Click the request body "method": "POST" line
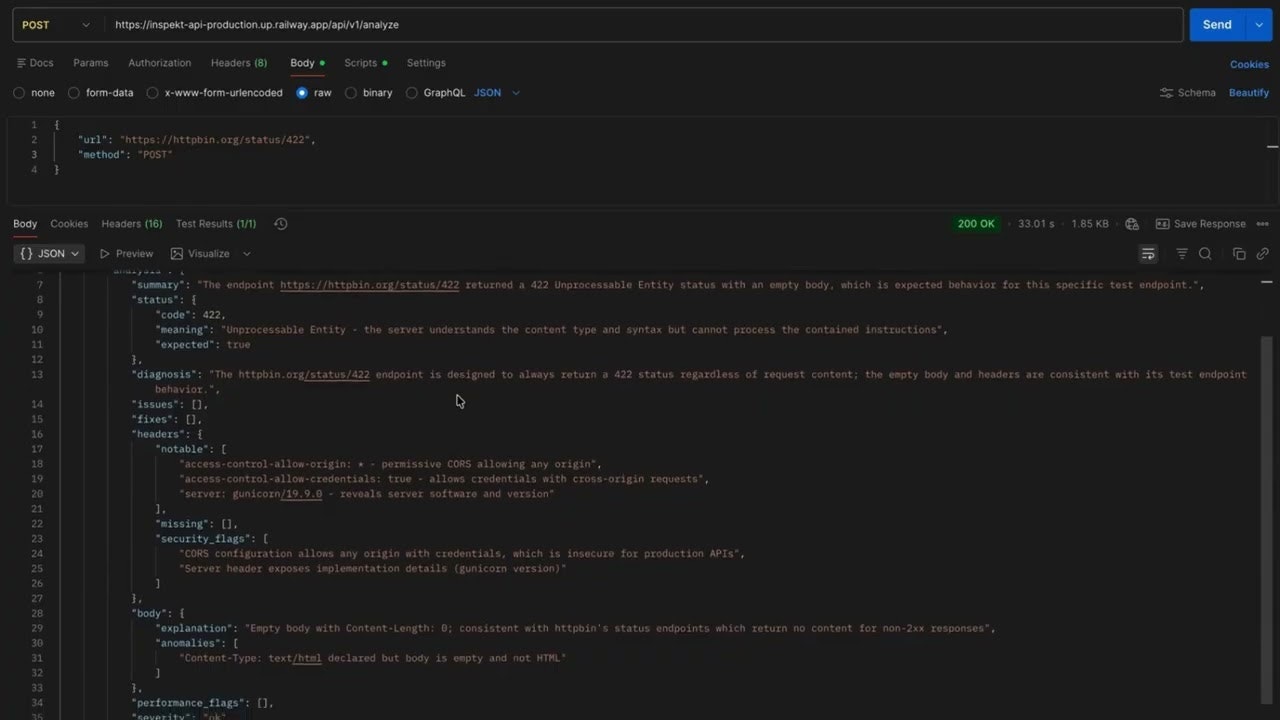This screenshot has width=1280, height=720. pos(125,155)
